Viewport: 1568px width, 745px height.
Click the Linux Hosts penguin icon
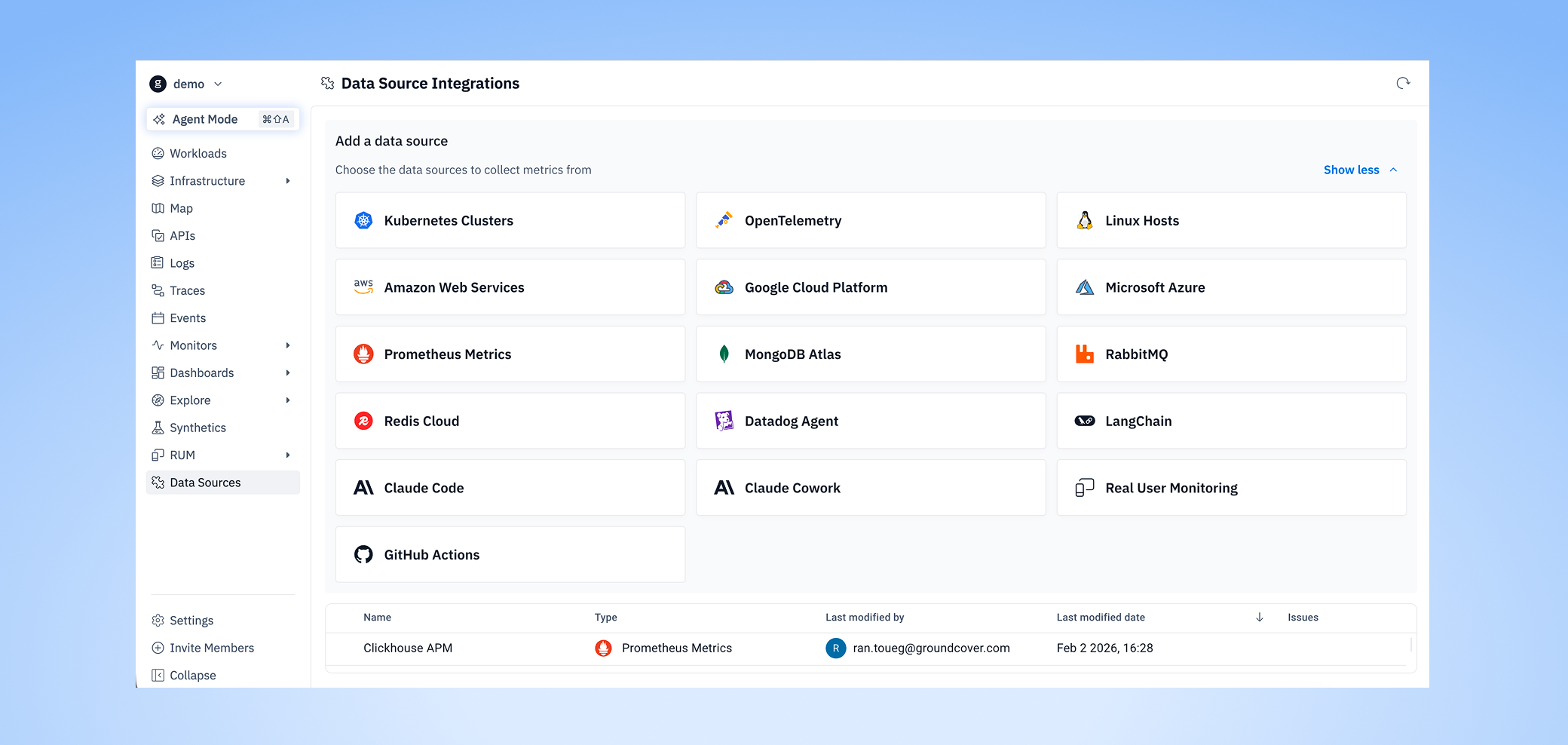point(1085,220)
